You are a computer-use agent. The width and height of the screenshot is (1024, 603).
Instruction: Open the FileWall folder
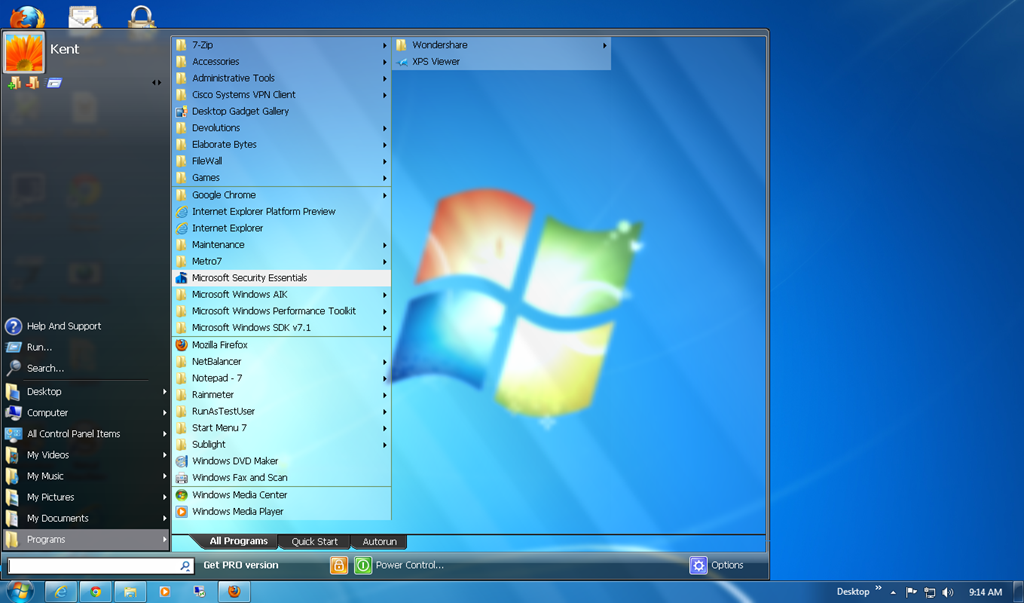tap(281, 161)
